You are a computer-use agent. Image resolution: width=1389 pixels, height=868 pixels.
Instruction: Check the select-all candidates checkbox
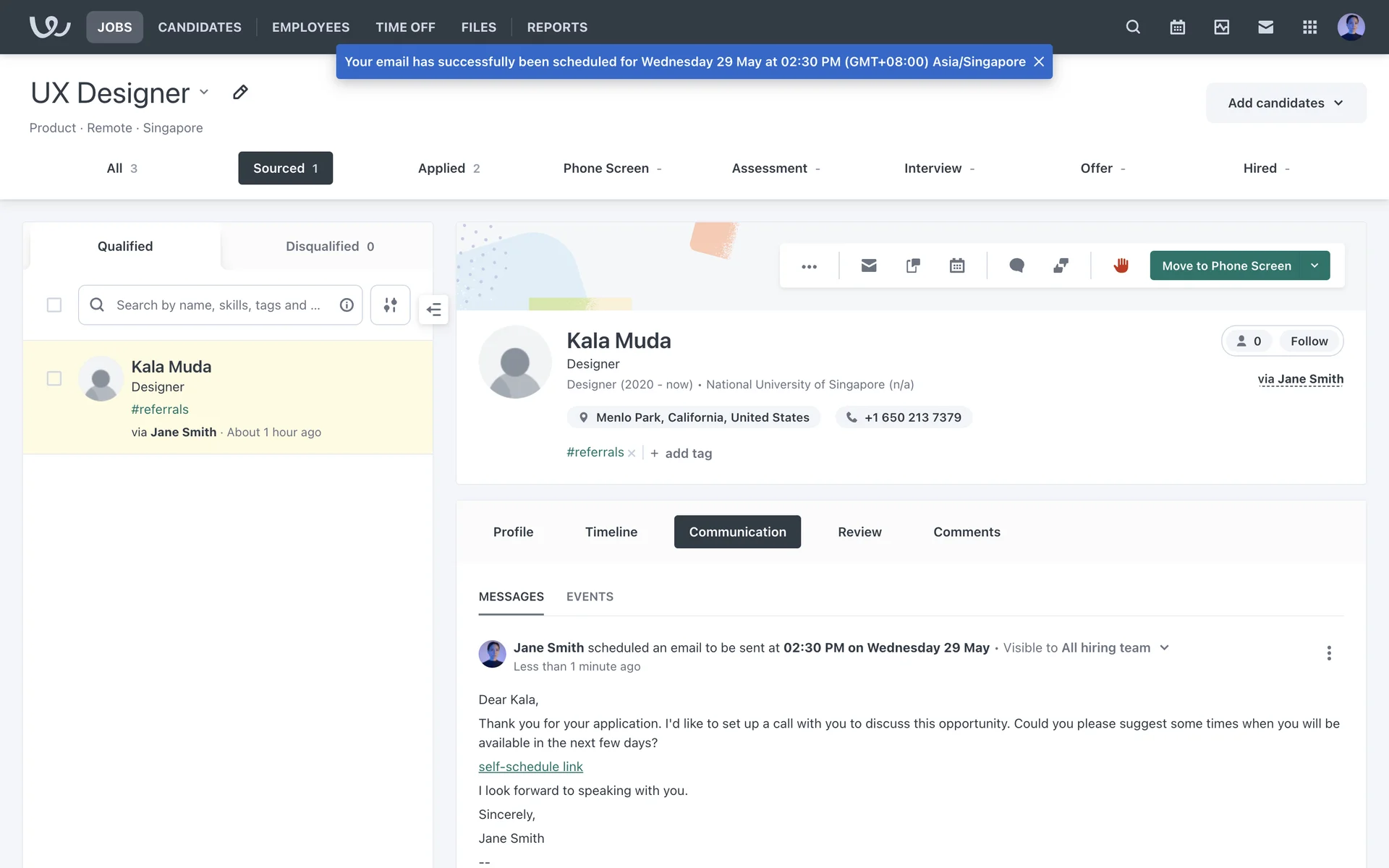click(54, 305)
